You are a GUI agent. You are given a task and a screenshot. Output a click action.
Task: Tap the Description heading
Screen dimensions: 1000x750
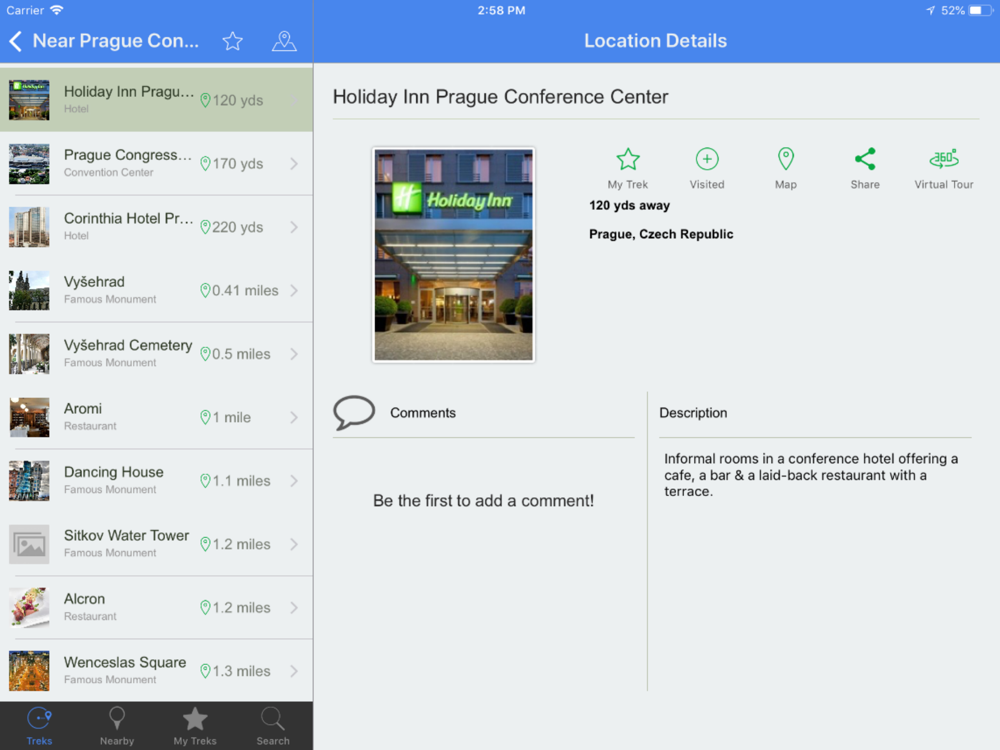tap(693, 413)
